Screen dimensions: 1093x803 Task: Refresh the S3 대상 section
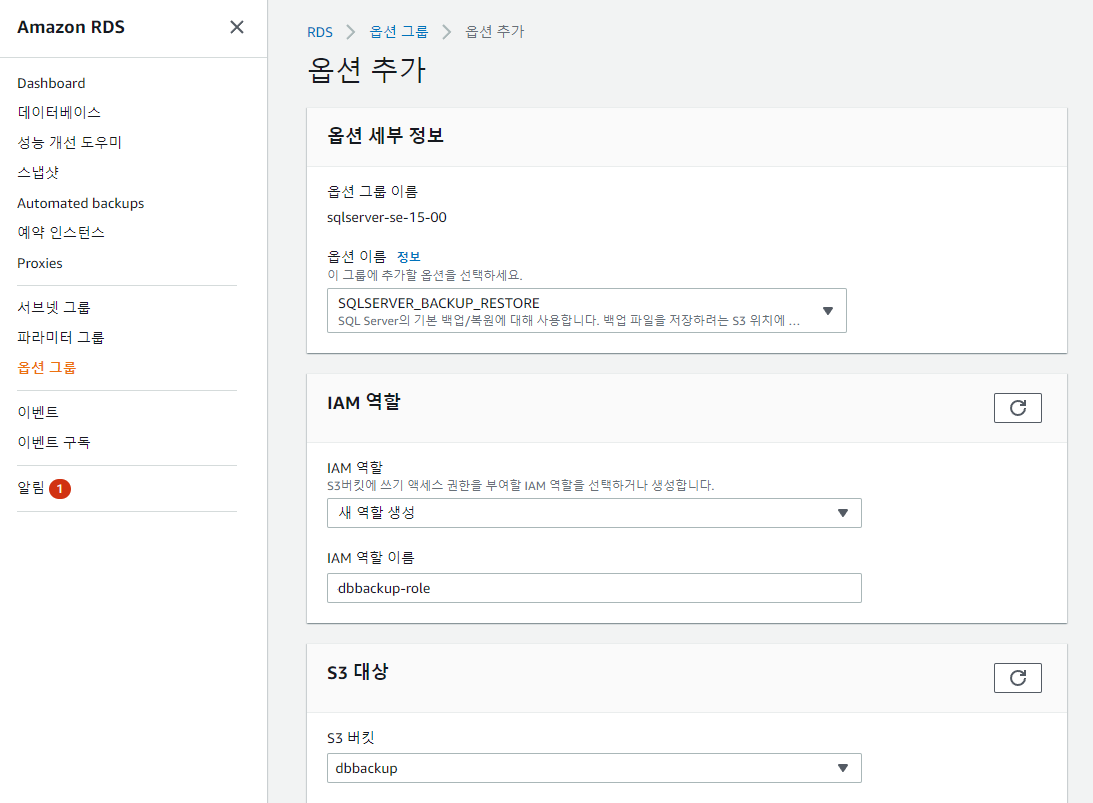click(x=1018, y=678)
